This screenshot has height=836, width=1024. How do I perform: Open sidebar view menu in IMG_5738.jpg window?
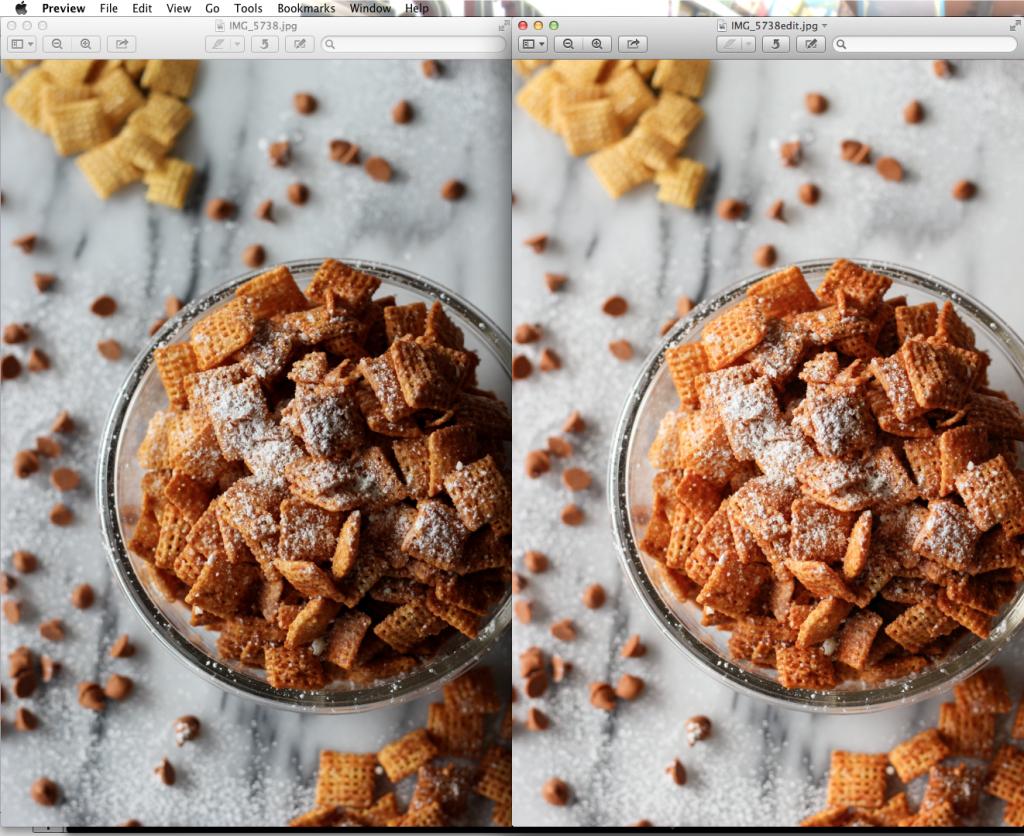click(x=22, y=44)
